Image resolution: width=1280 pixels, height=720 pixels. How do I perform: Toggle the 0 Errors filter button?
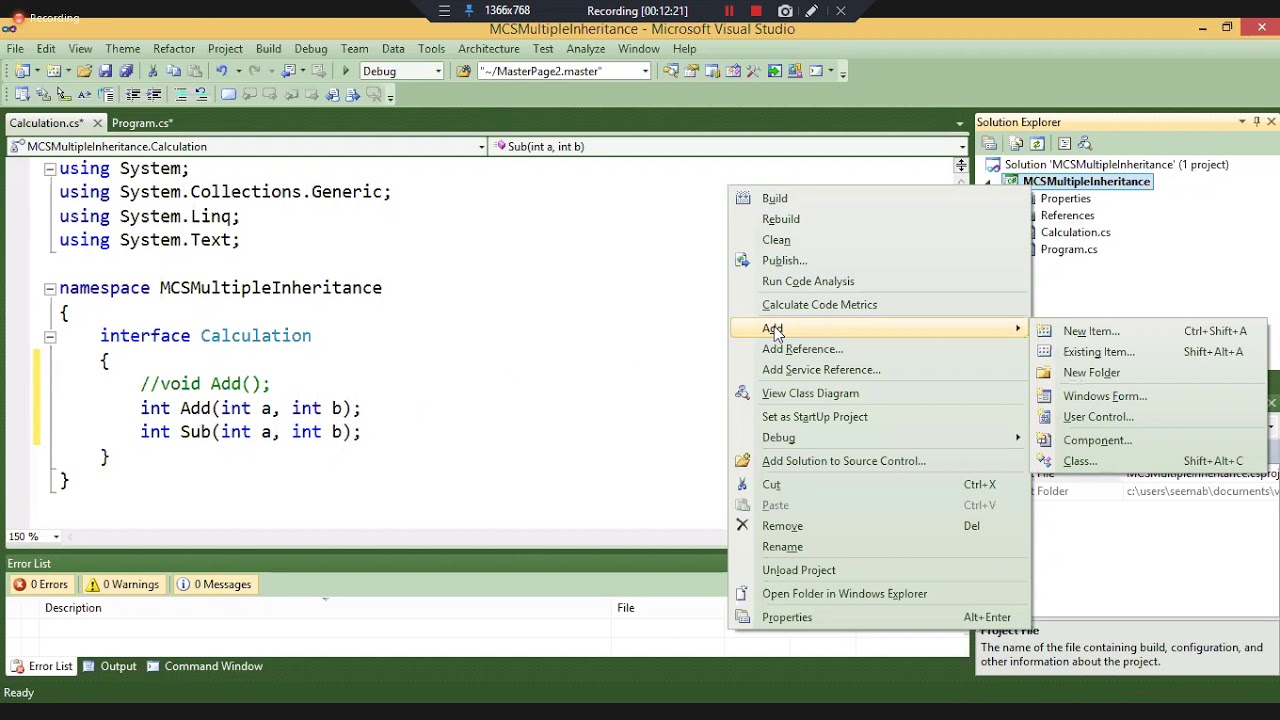41,585
